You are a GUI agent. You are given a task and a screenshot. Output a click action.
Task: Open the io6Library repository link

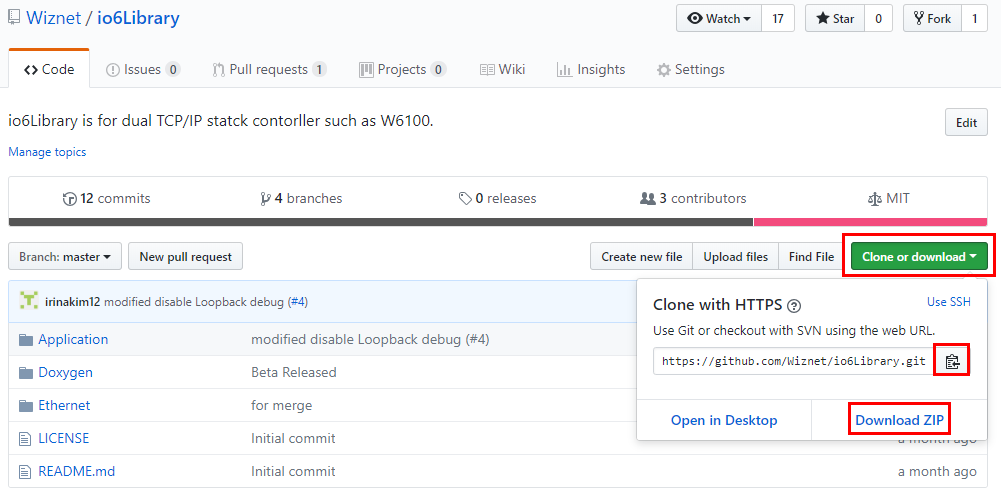138,18
